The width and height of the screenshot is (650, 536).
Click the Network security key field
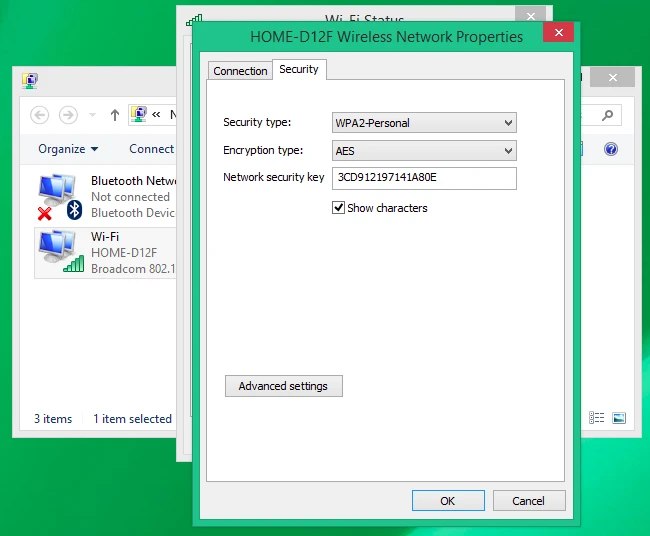click(424, 178)
